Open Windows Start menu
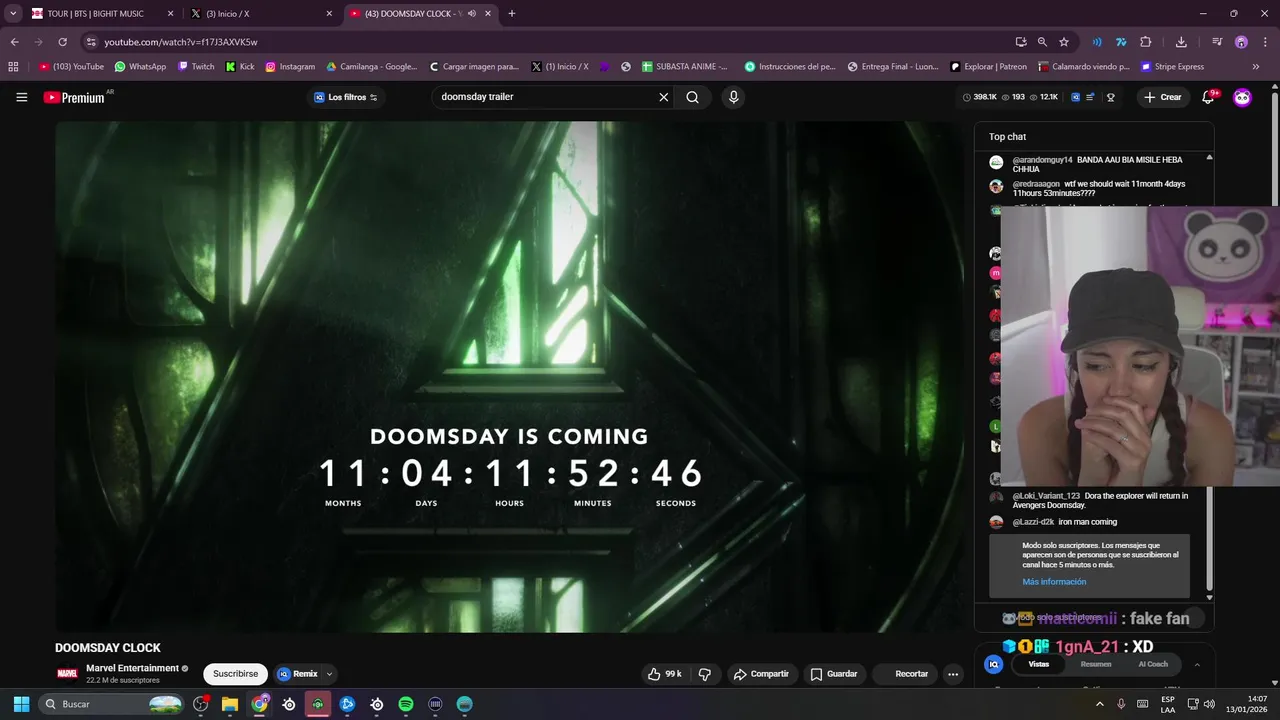 coord(21,704)
